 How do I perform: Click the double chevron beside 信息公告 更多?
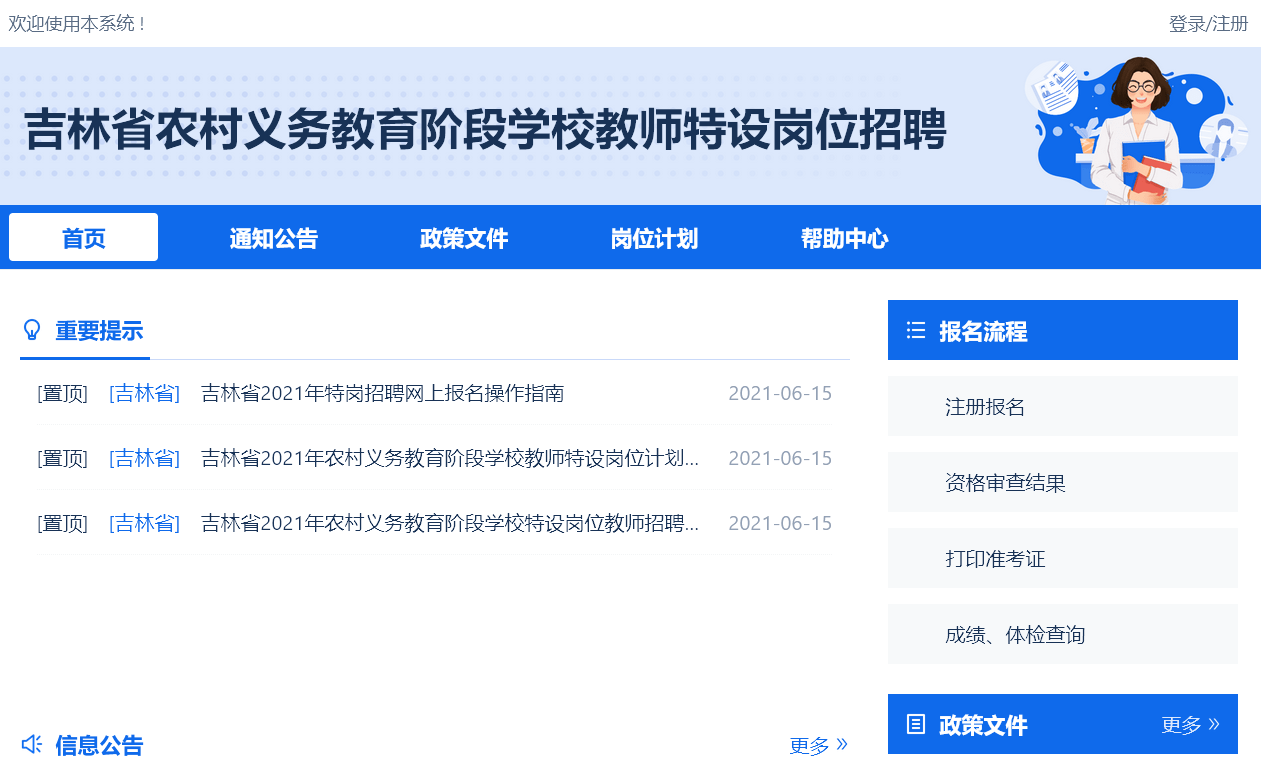point(842,744)
